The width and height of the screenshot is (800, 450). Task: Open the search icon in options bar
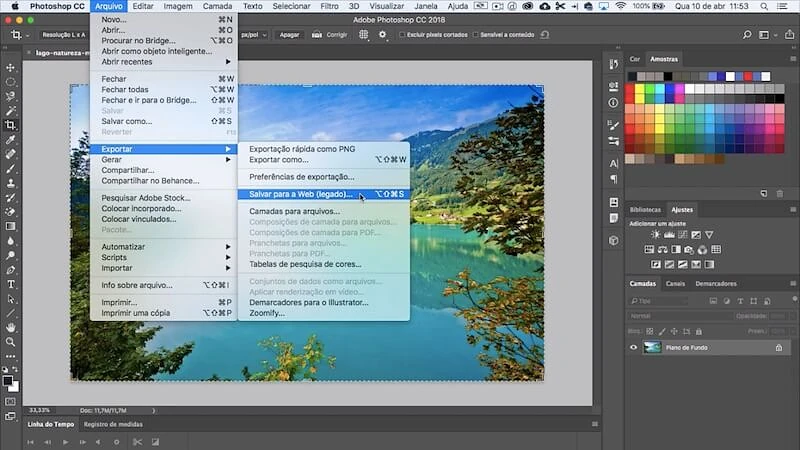point(747,35)
